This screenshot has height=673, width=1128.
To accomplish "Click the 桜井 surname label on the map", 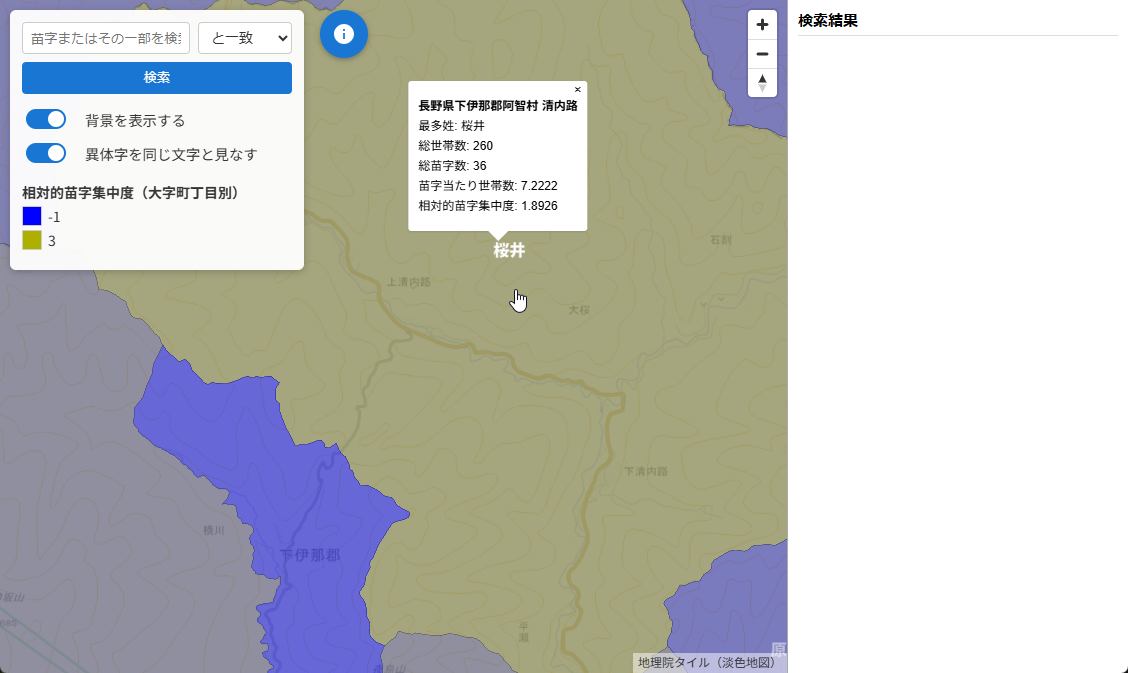I will (509, 251).
